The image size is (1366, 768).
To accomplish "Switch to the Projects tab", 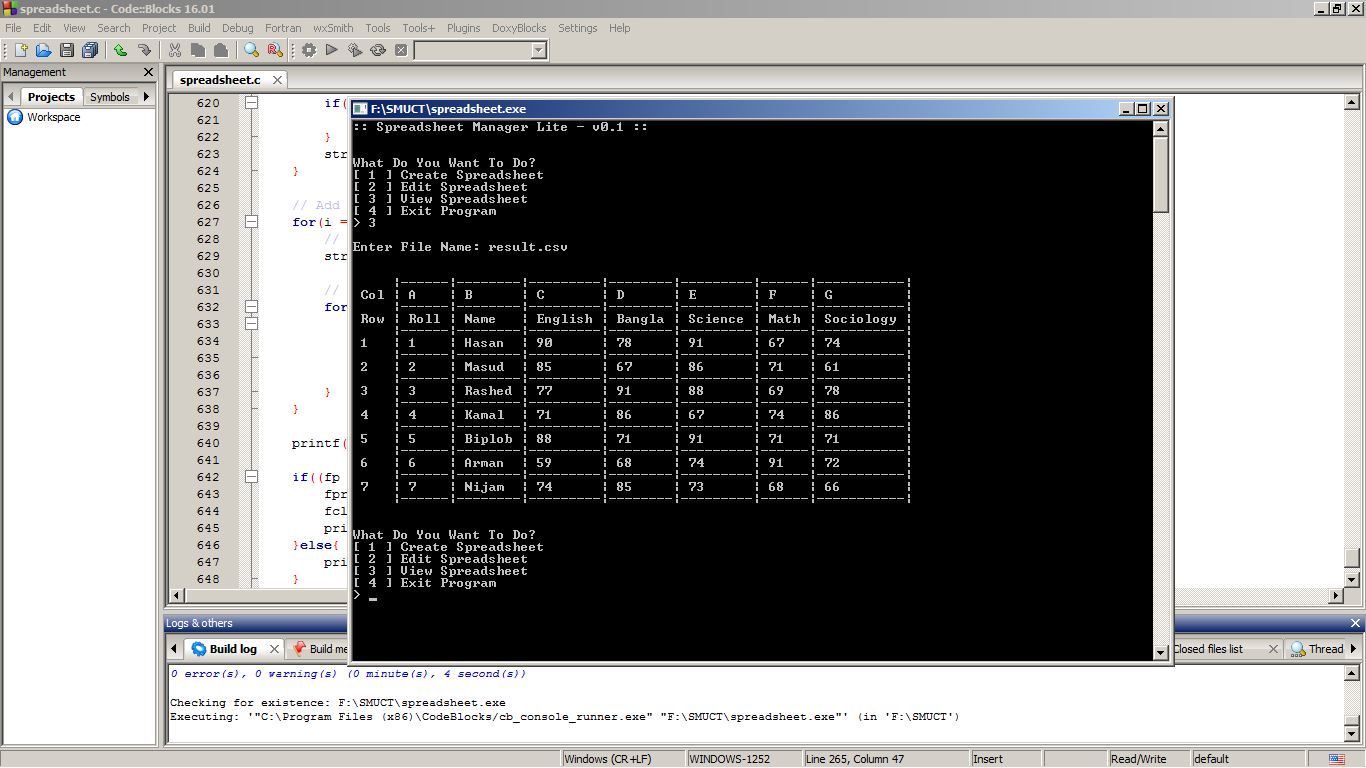I will 51,97.
